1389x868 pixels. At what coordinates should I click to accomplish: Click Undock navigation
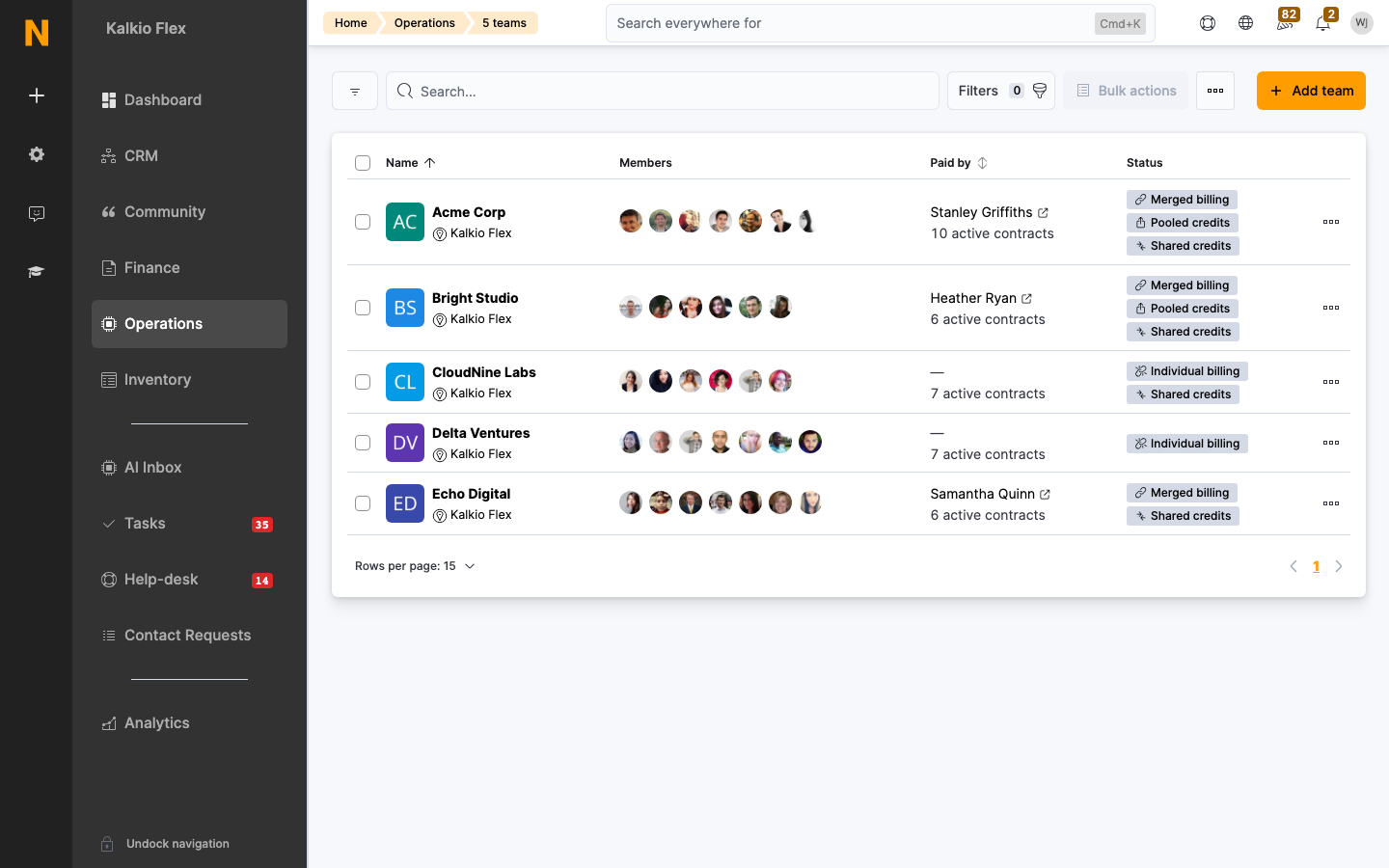click(x=165, y=844)
